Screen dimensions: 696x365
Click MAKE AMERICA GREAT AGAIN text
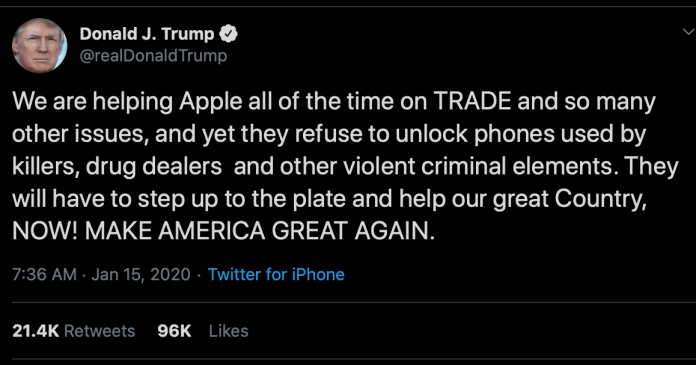point(260,231)
